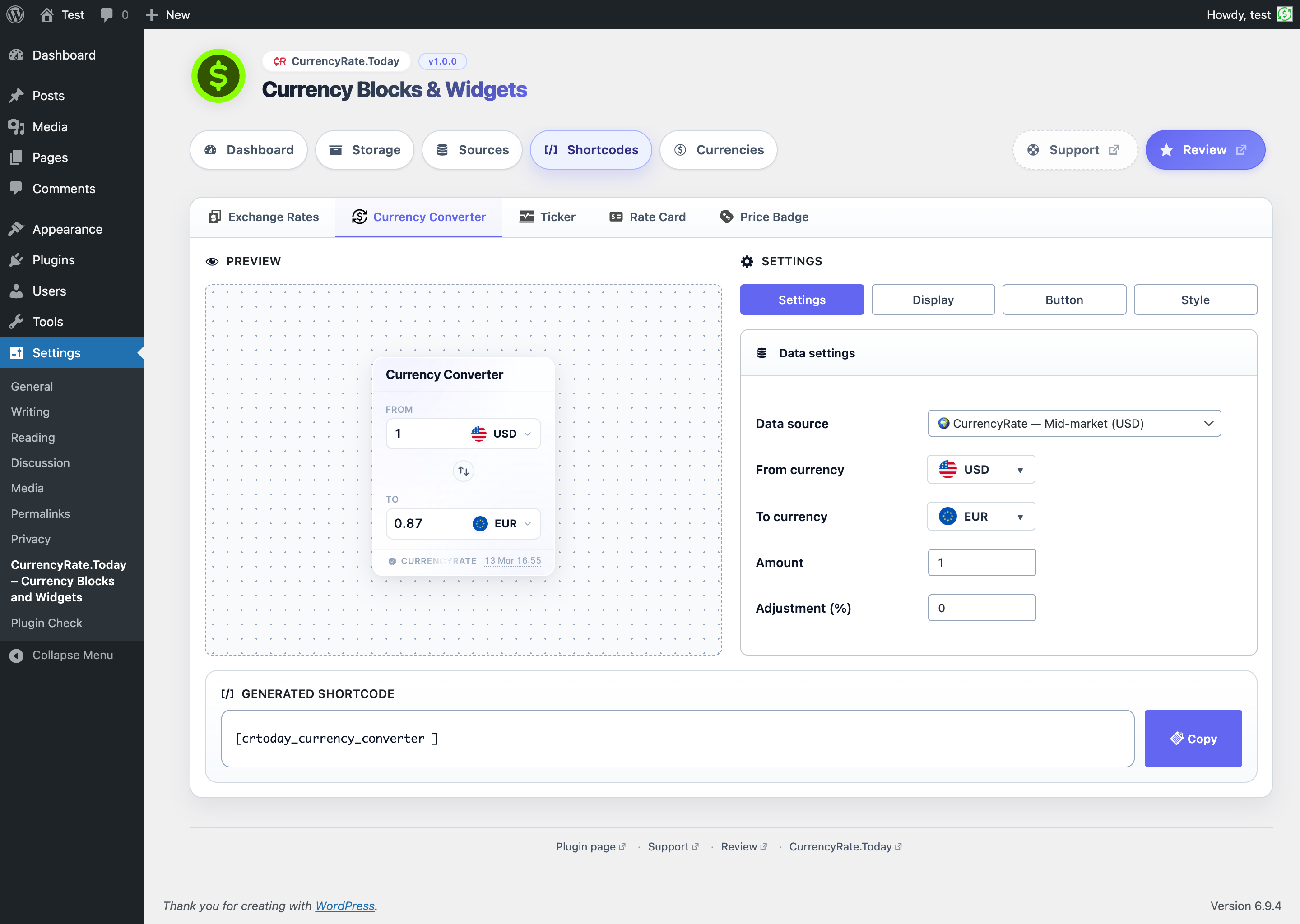Image resolution: width=1300 pixels, height=924 pixels.
Task: Click the gear icon next to SETTINGS
Action: click(x=747, y=261)
